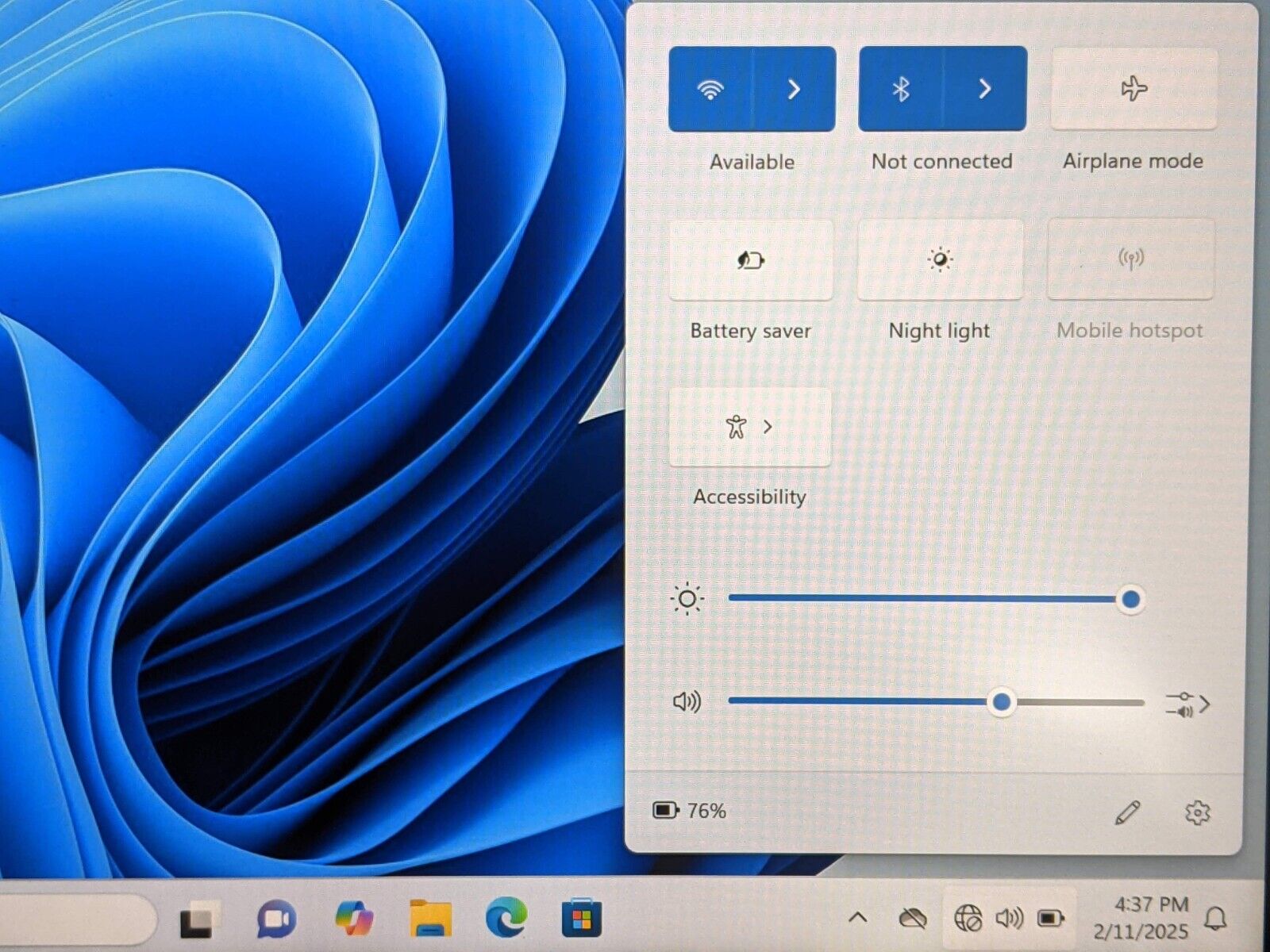The image size is (1270, 952).
Task: Mute using the speaker icon beside volume slider
Action: tap(687, 702)
